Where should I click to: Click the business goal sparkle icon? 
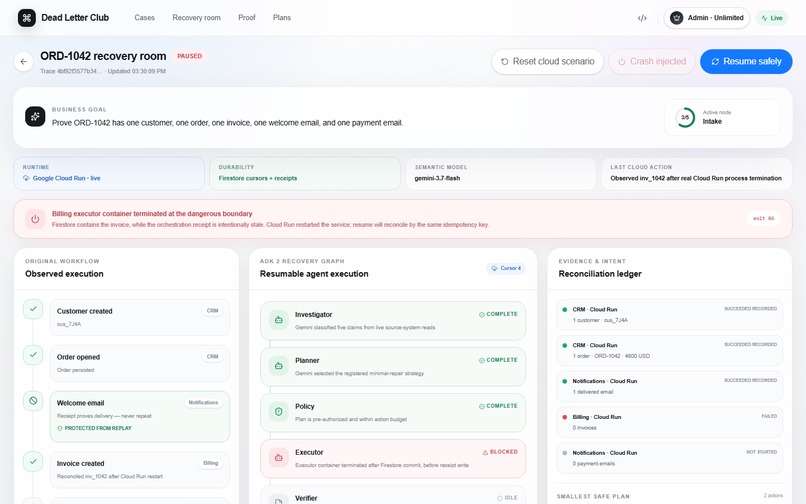click(x=35, y=117)
